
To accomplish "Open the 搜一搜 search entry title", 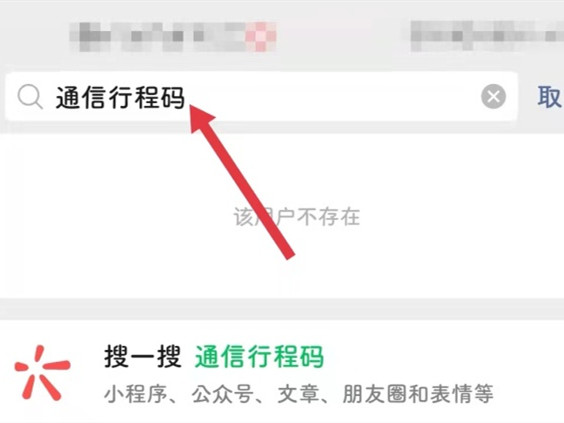I will pyautogui.click(x=142, y=356).
